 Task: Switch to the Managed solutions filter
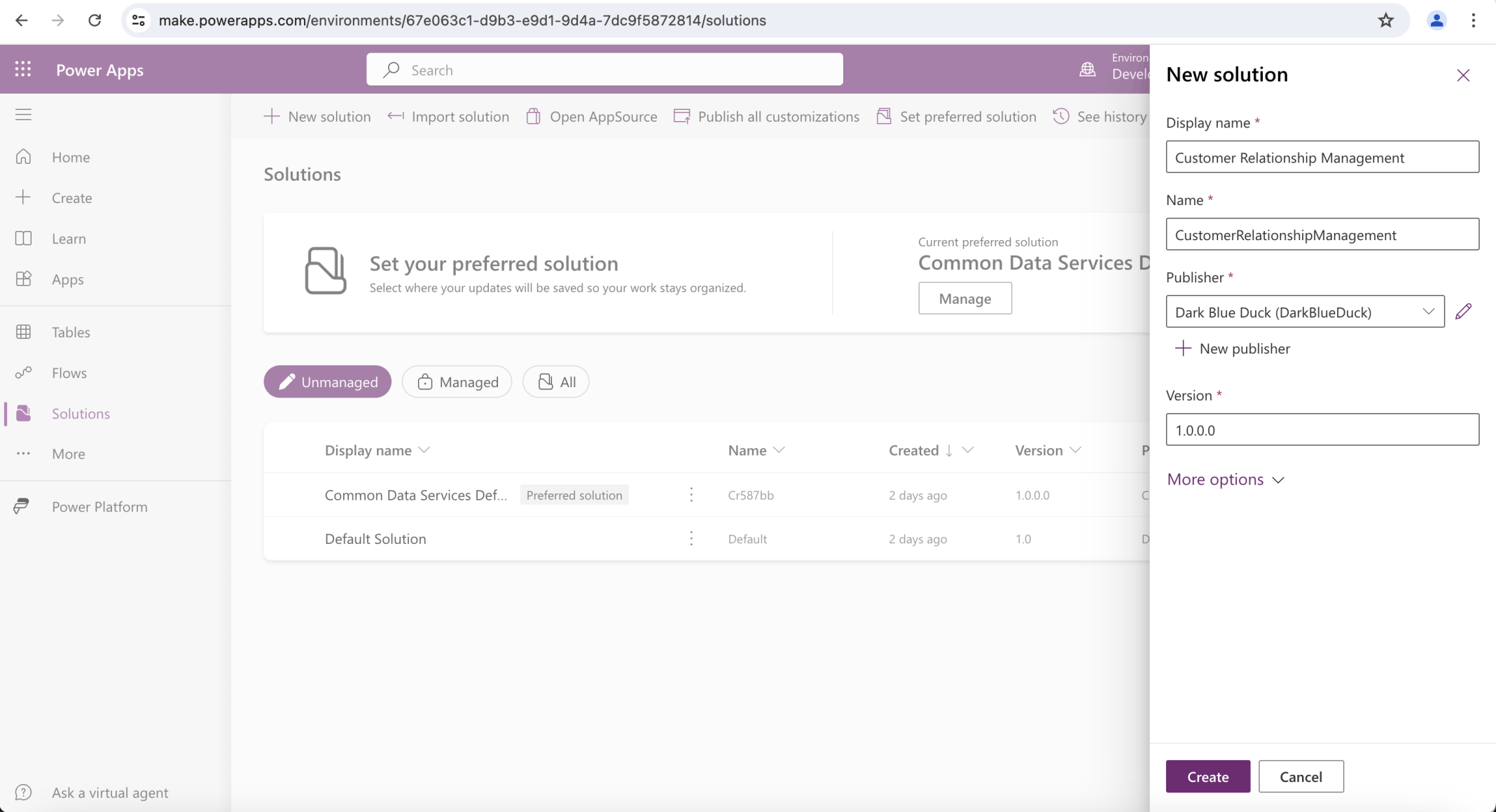[457, 381]
